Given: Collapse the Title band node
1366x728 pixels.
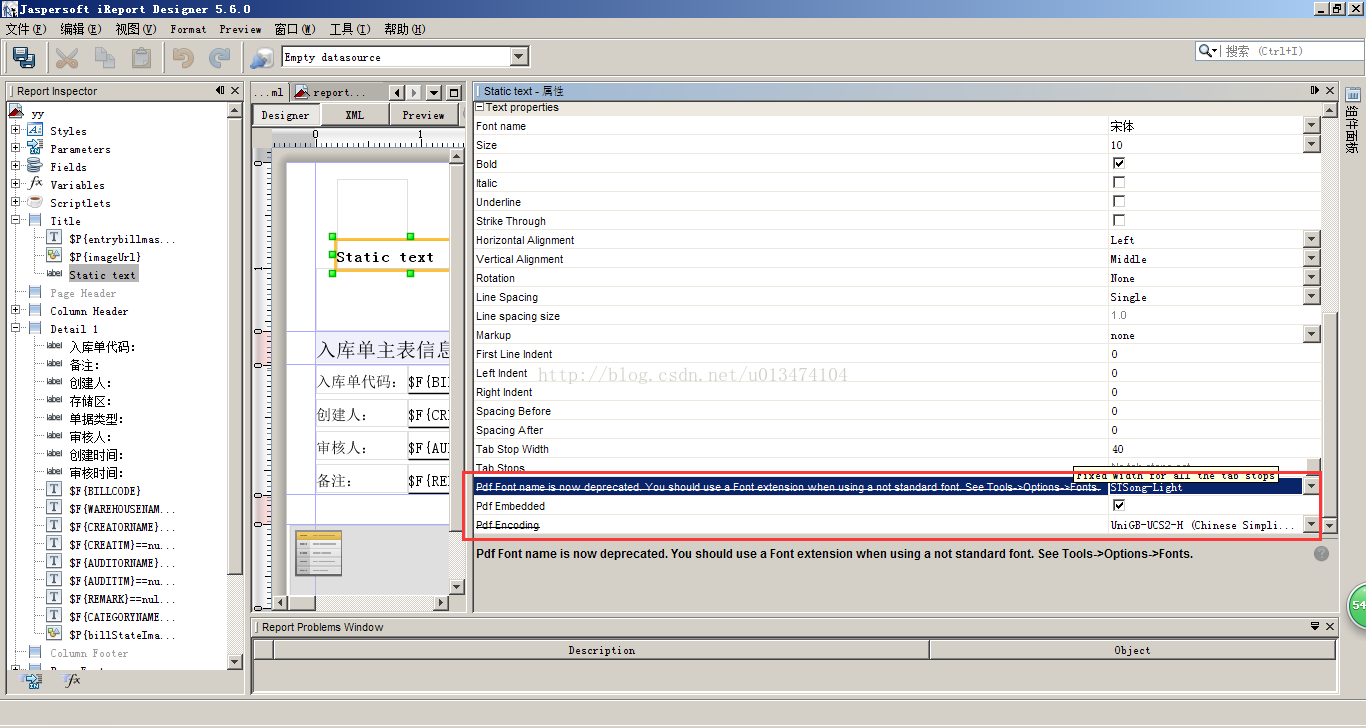Looking at the screenshot, I should (15, 220).
